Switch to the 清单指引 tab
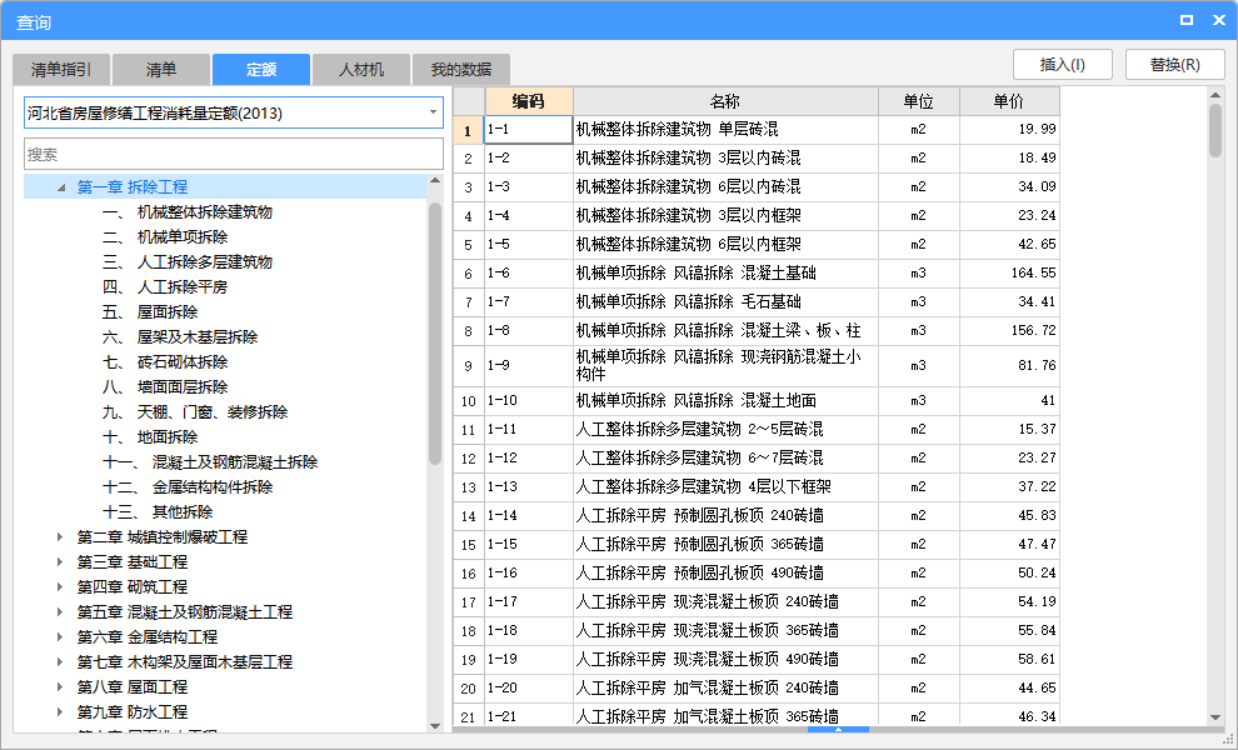 click(61, 69)
